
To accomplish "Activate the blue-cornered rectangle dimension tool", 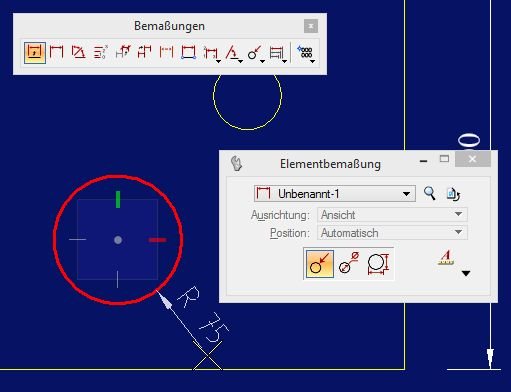I will [188, 52].
